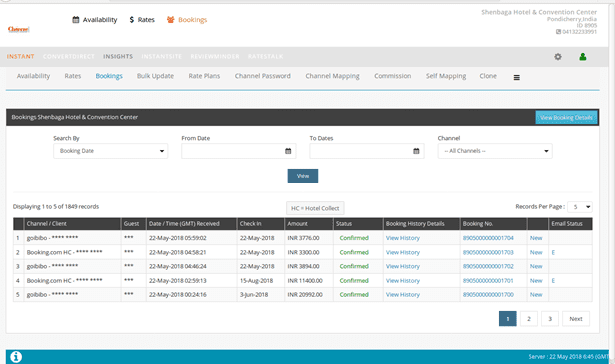Click the View search button
Viewport: 615px width, 364px height.
[x=303, y=176]
